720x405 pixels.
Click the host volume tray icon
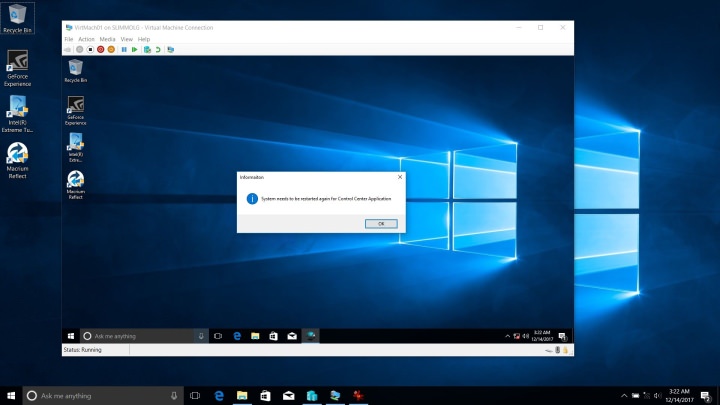tap(658, 395)
